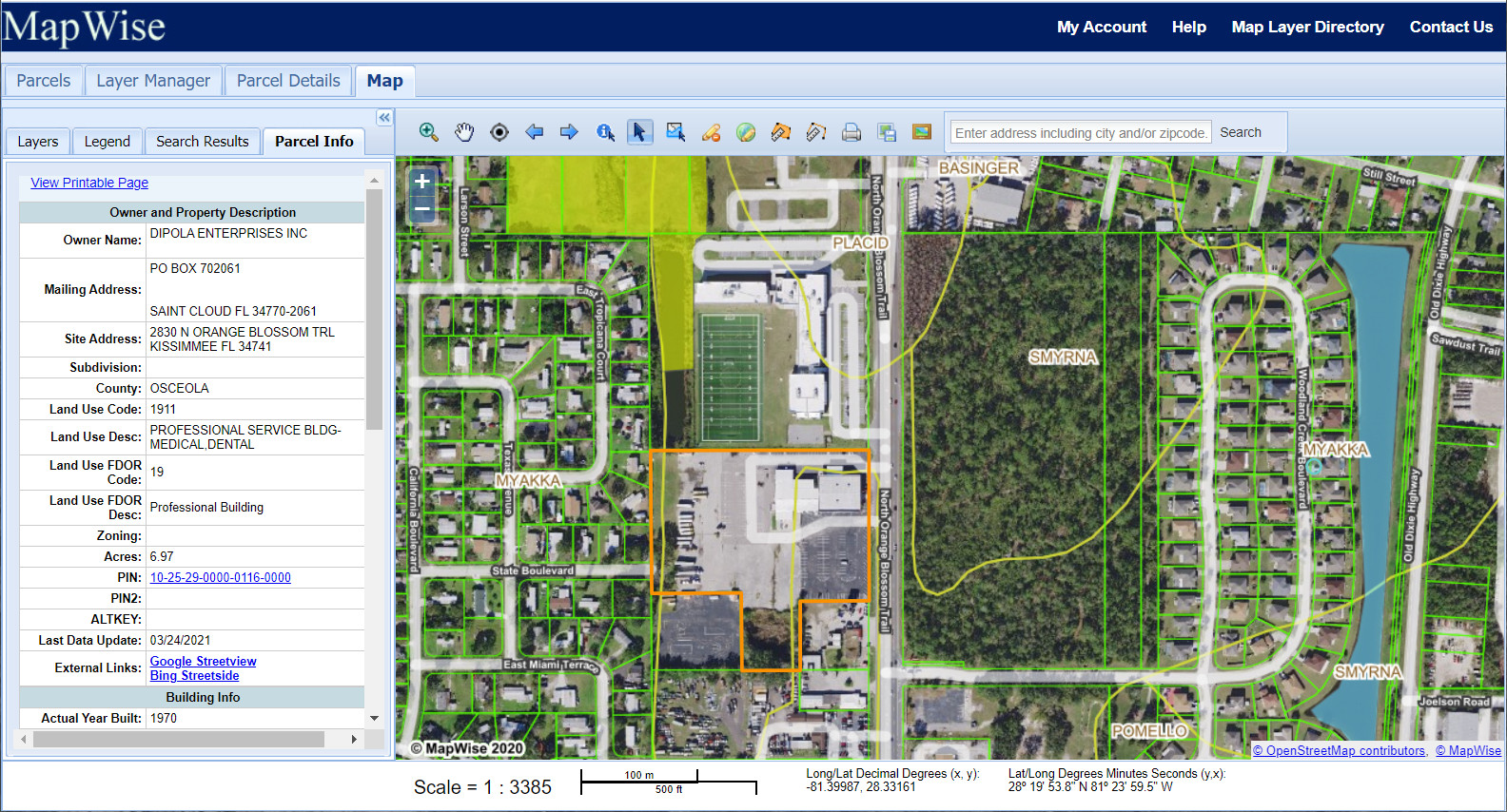Switch to the Layers sub-tab
1507x812 pixels.
point(38,142)
